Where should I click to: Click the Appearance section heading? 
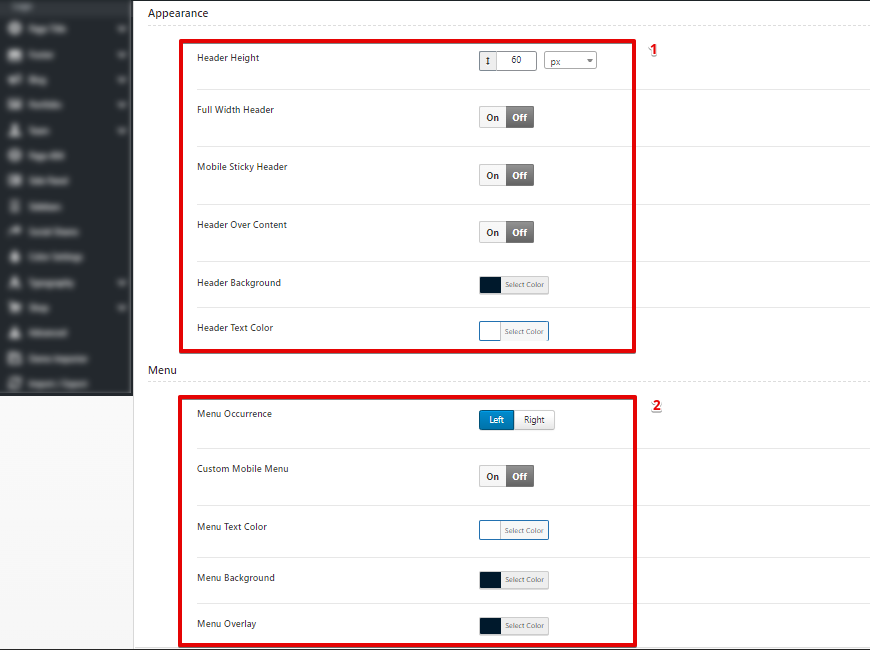178,13
